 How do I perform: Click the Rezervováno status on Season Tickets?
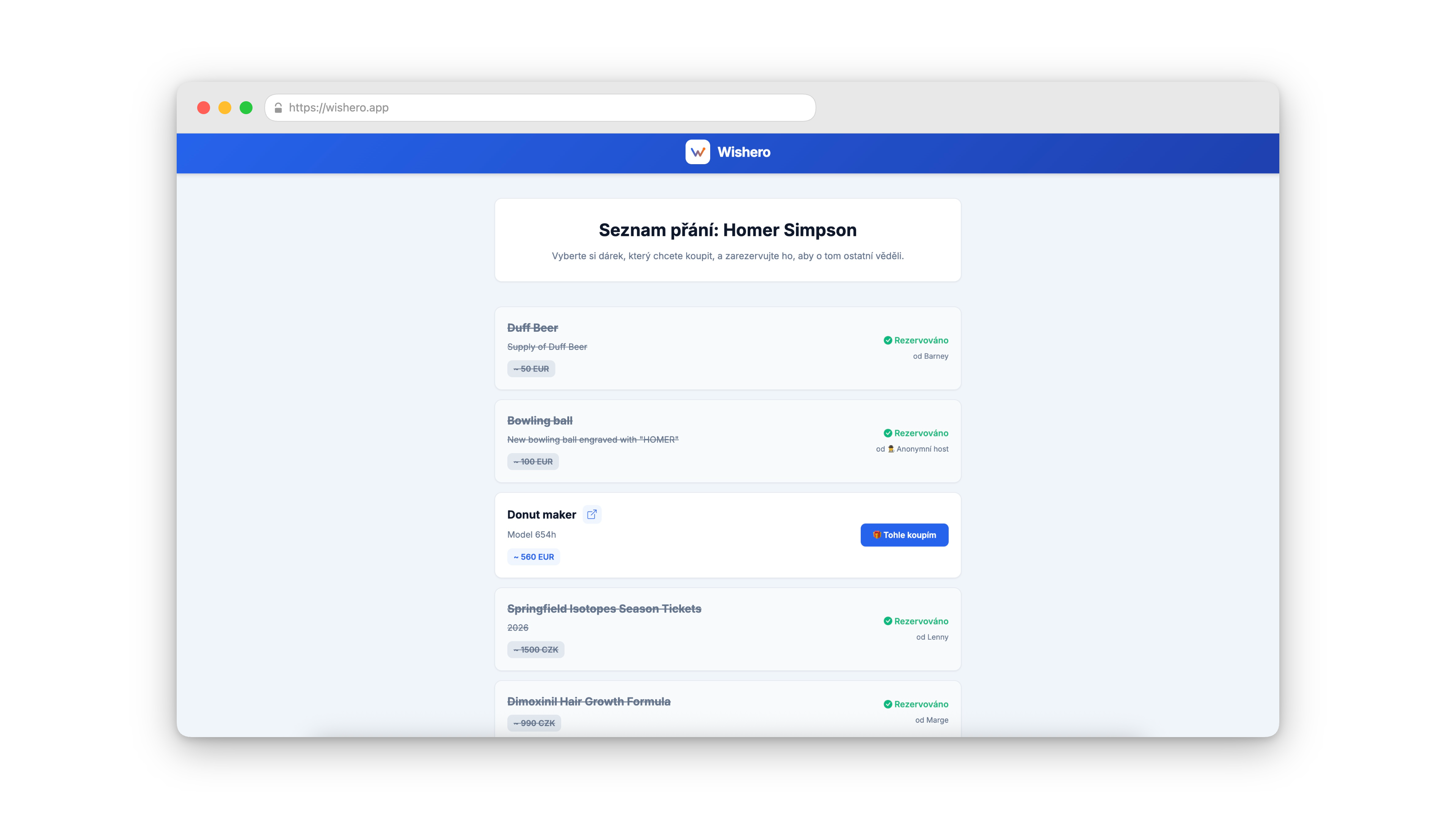coord(921,621)
